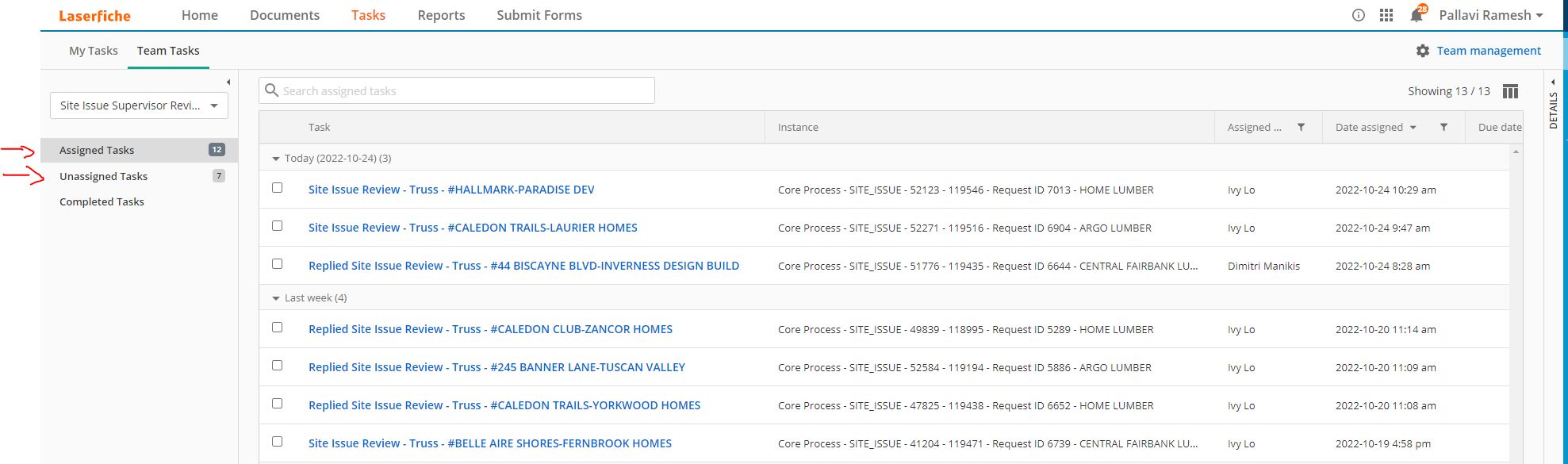Open the Pallavi Ramesh user menu
The width and height of the screenshot is (1568, 464).
click(1491, 15)
